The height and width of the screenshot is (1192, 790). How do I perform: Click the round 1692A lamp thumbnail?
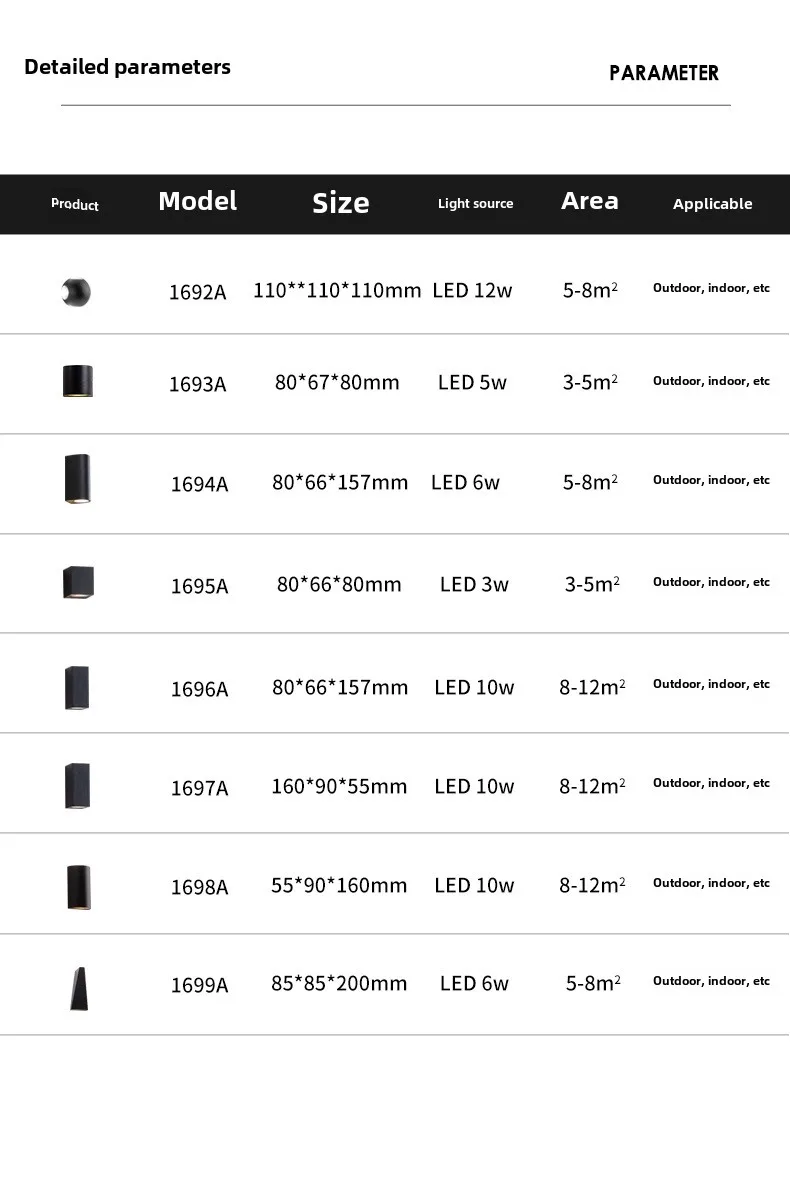click(x=76, y=292)
